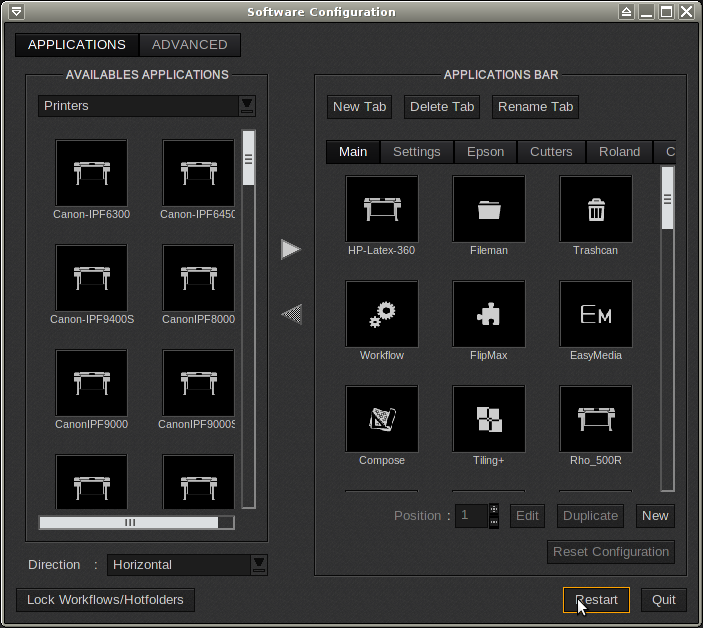703x628 pixels.
Task: Click the Edit button
Action: 527,516
